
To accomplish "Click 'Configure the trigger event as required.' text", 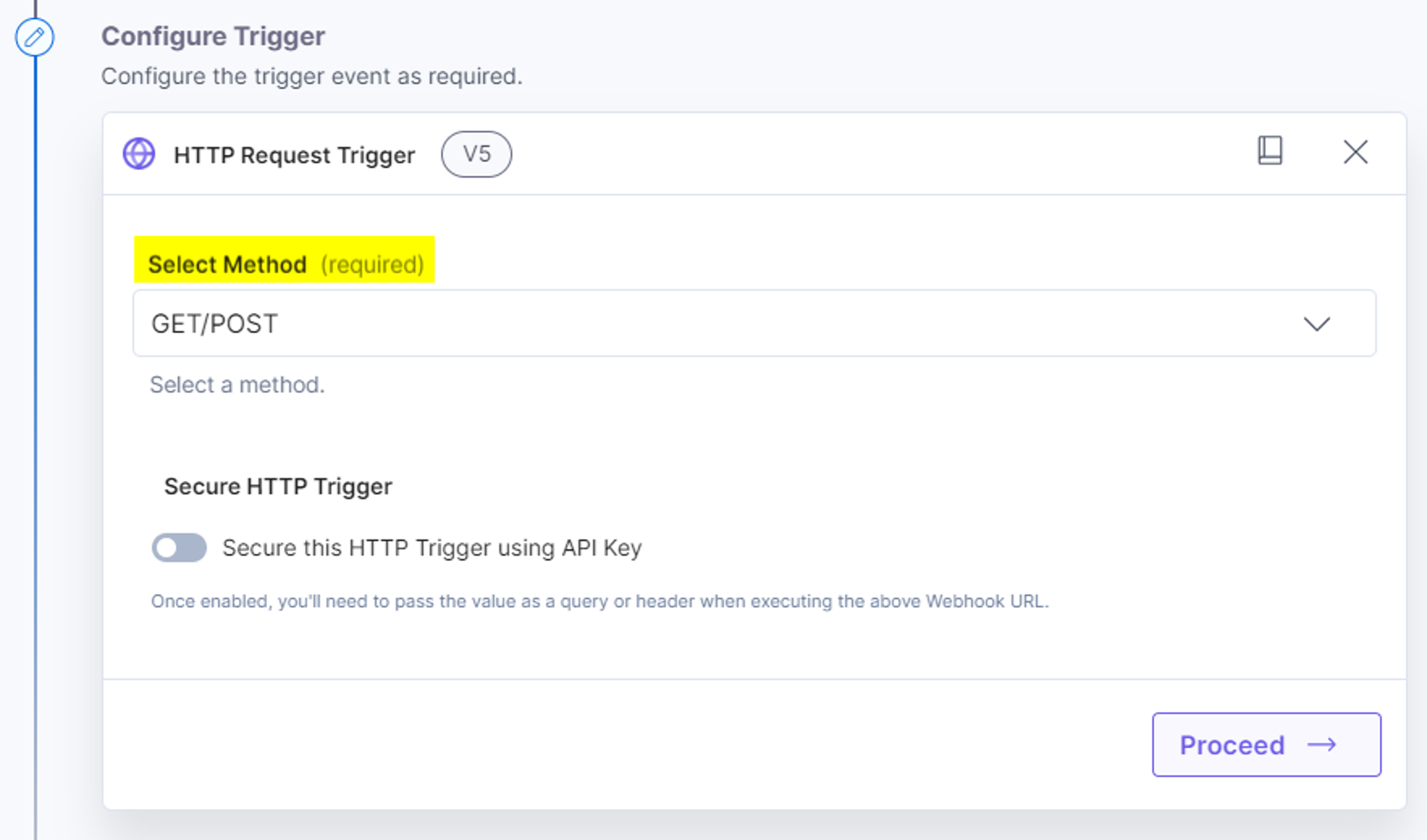I will point(311,77).
